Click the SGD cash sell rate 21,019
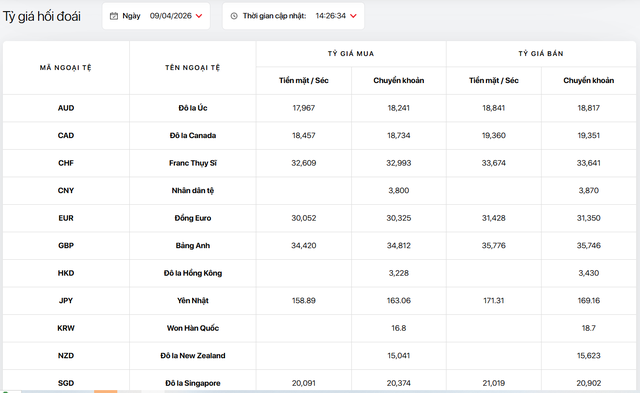The width and height of the screenshot is (640, 393). click(x=493, y=383)
